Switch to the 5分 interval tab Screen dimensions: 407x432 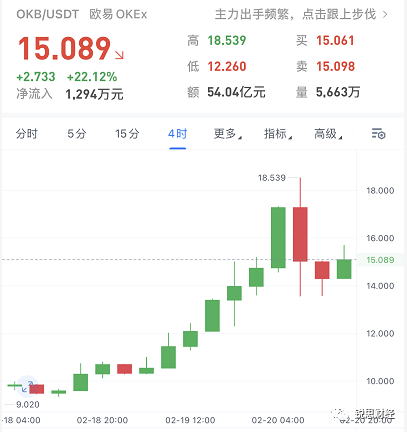(x=77, y=134)
